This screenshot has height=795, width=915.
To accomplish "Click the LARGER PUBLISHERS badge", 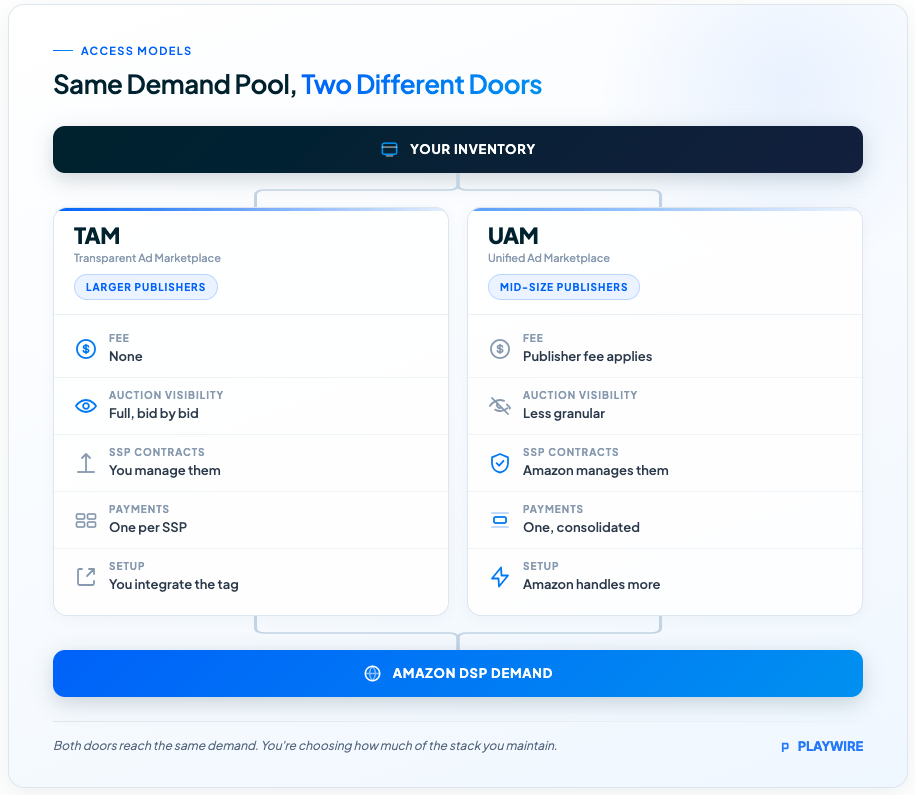I will click(145, 287).
